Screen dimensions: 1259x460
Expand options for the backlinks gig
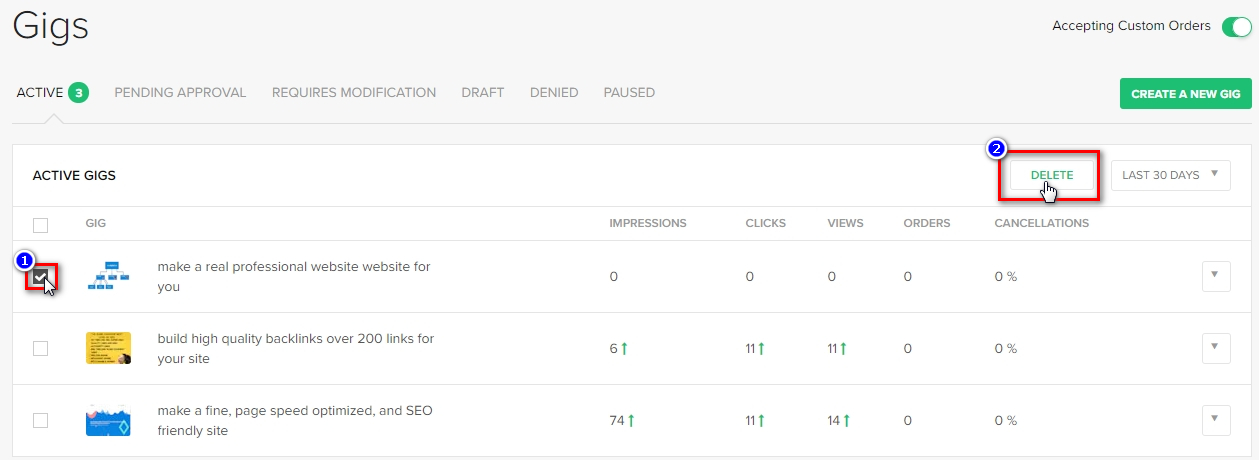click(x=1215, y=348)
